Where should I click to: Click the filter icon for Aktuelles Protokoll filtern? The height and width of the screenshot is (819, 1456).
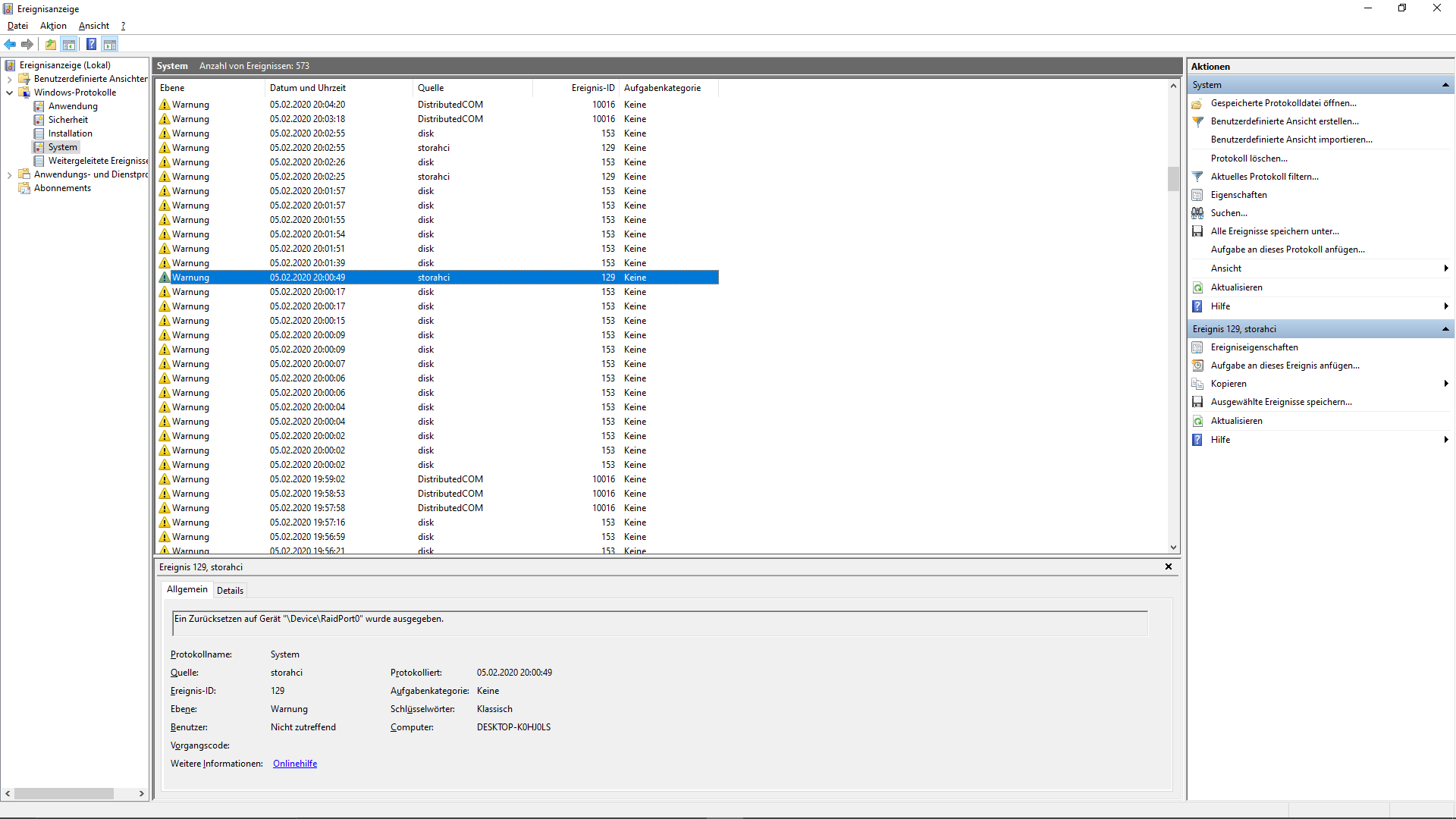1197,177
